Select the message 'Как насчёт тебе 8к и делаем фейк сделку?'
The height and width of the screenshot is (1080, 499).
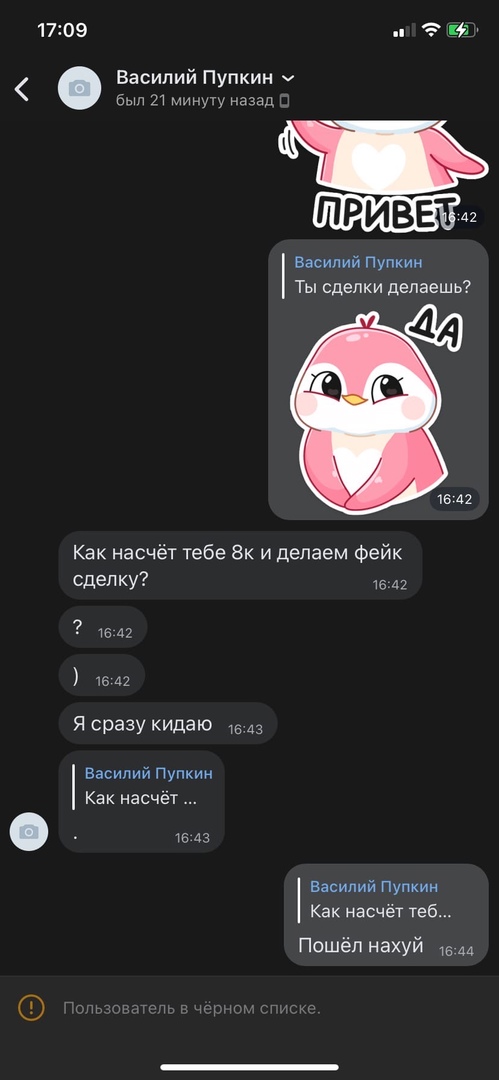point(240,565)
